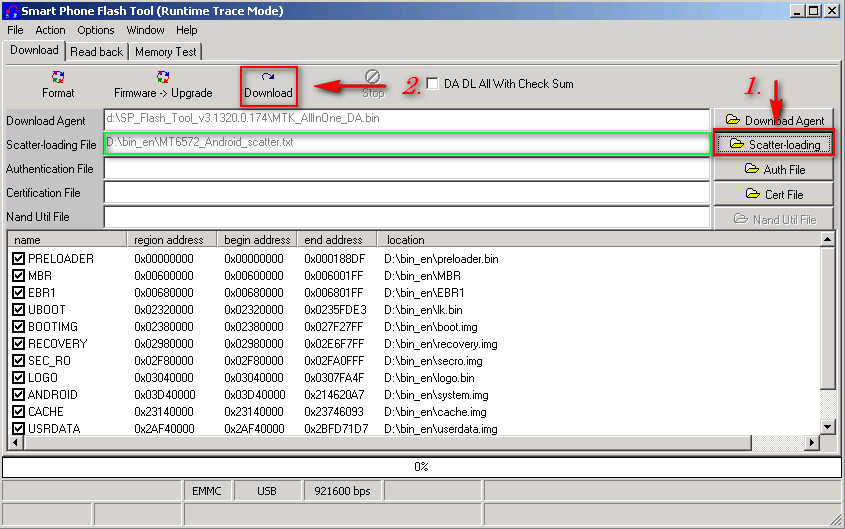The image size is (845, 529).
Task: Enable DA DL All With Check Sum
Action: 432,83
